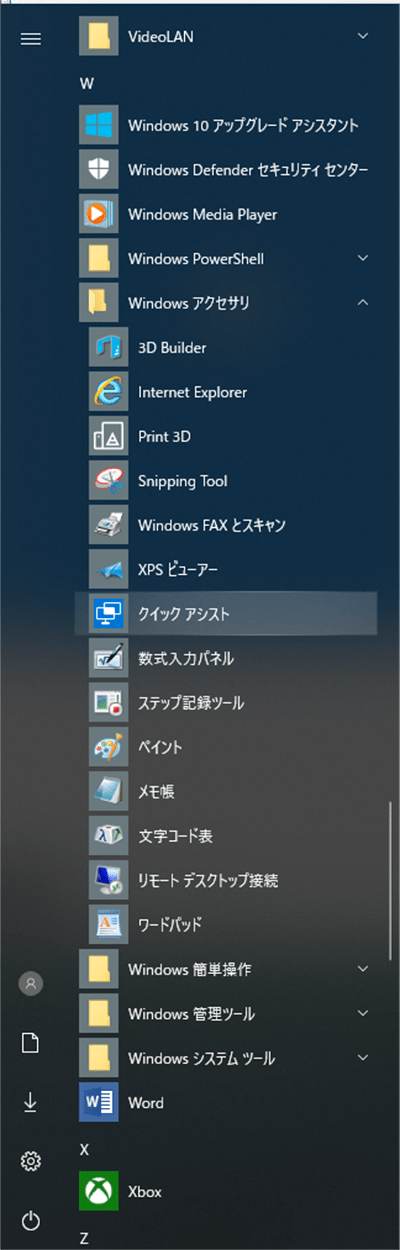This screenshot has height=1250, width=400.
Task: Select the Print 3D label
Action: coord(164,436)
